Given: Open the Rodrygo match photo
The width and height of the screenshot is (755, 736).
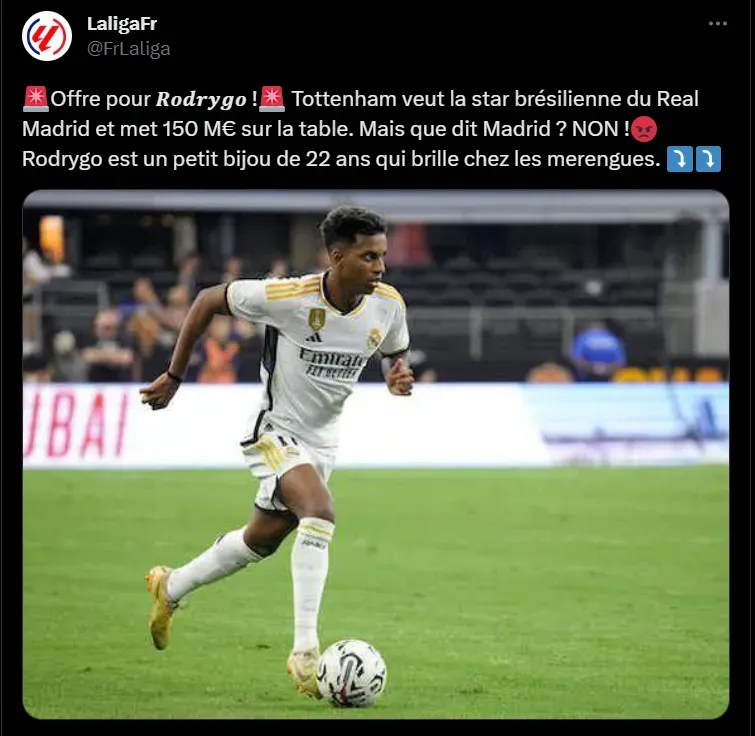Looking at the screenshot, I should click(x=376, y=454).
